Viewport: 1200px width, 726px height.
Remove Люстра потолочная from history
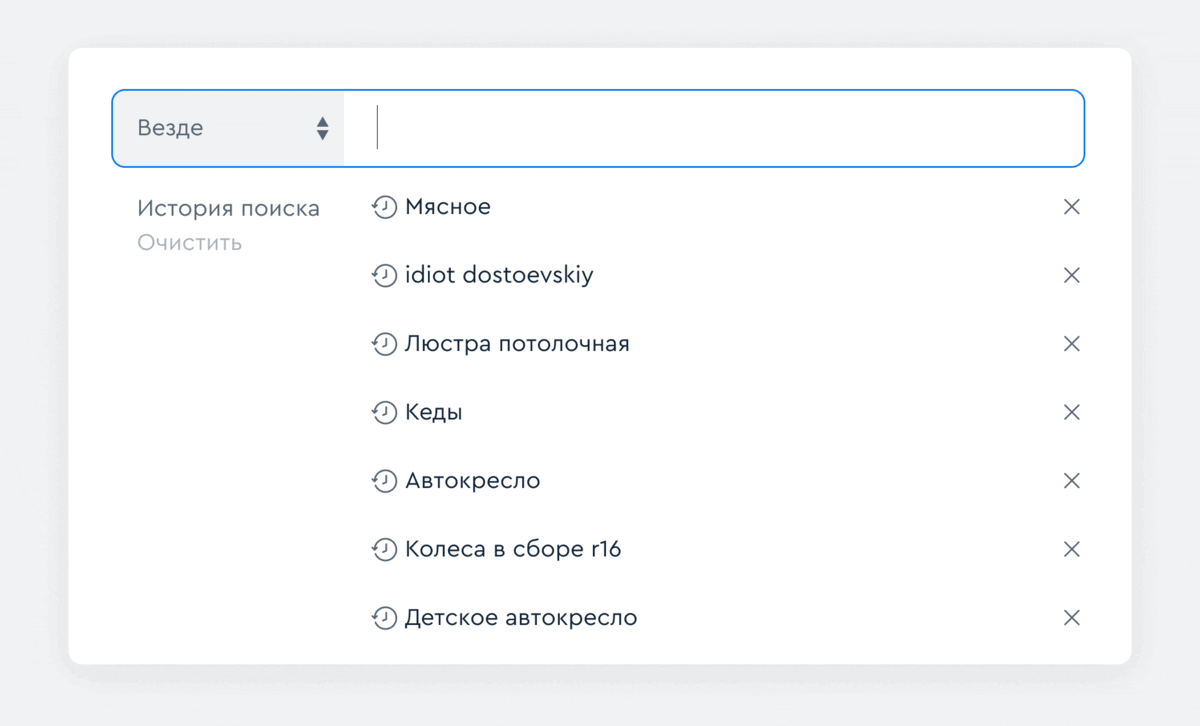pos(1071,343)
